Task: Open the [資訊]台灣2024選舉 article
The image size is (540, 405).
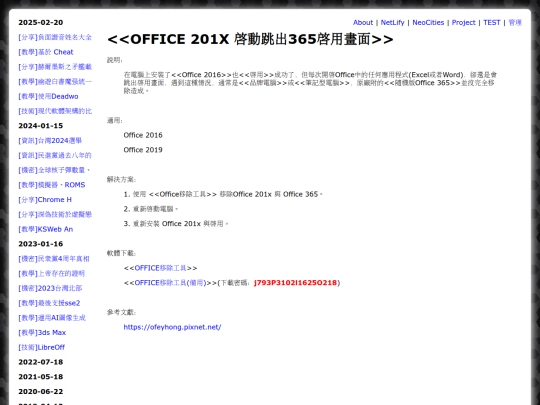Action: 50,141
